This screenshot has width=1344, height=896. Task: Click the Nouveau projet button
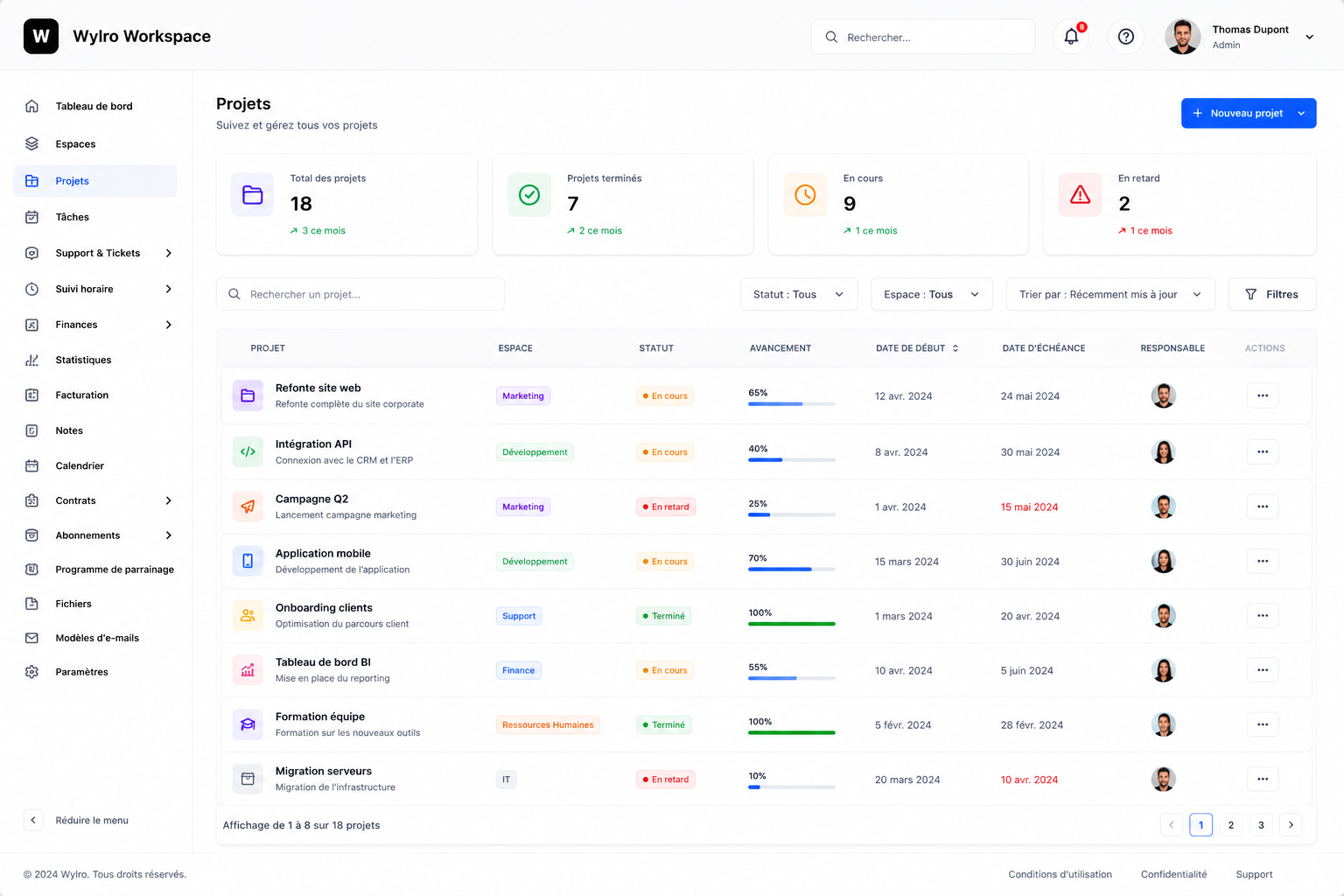point(1249,113)
